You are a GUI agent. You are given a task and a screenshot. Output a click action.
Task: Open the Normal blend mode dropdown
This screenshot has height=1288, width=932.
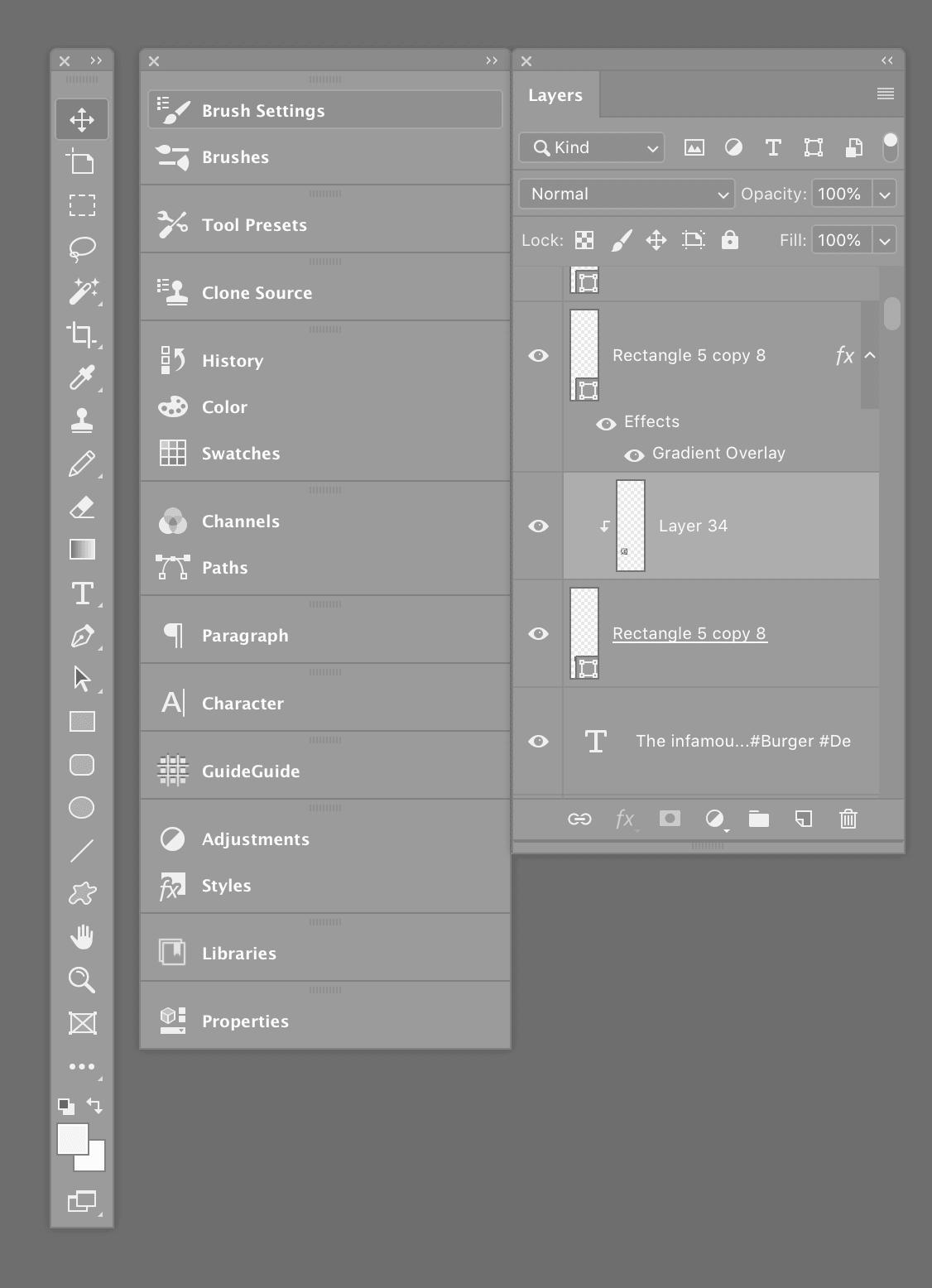pos(627,194)
